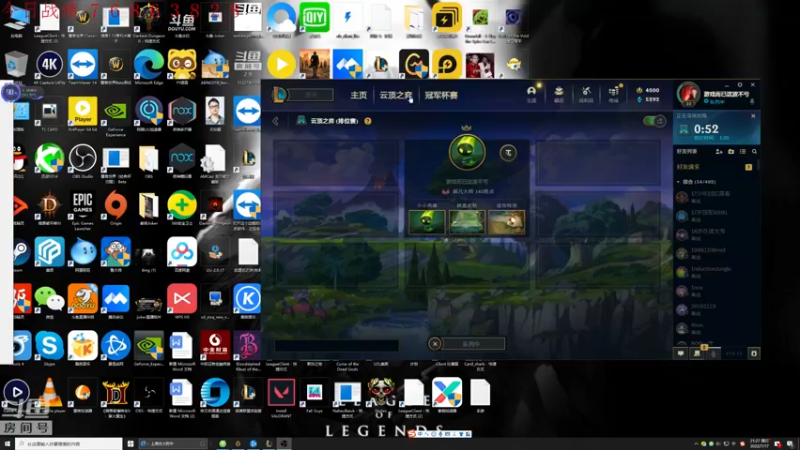Click the search field beside client logo
This screenshot has height=450, width=800.
(312, 95)
